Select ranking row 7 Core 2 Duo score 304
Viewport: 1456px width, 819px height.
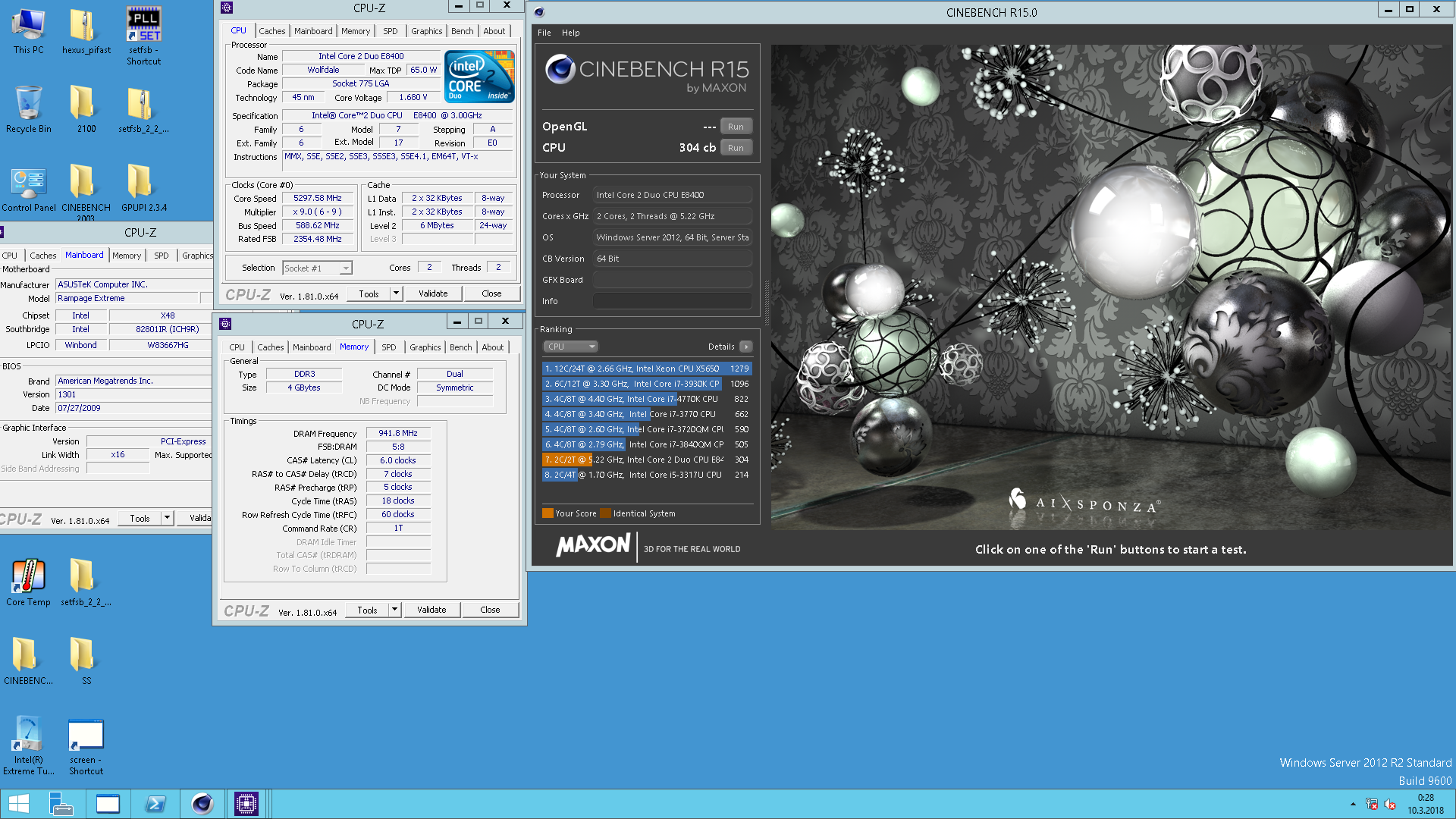click(647, 460)
